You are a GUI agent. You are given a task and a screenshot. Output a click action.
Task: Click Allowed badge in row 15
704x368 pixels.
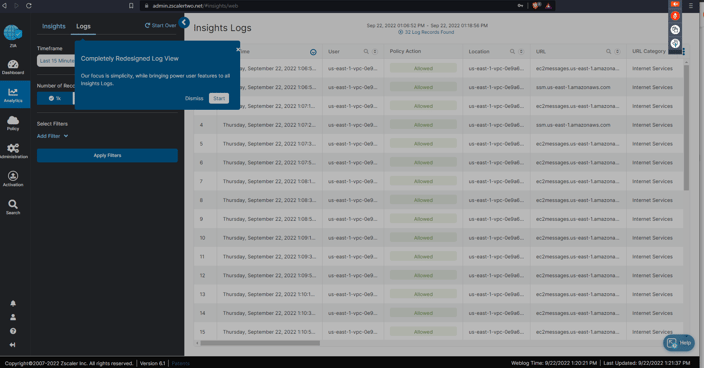coord(423,332)
